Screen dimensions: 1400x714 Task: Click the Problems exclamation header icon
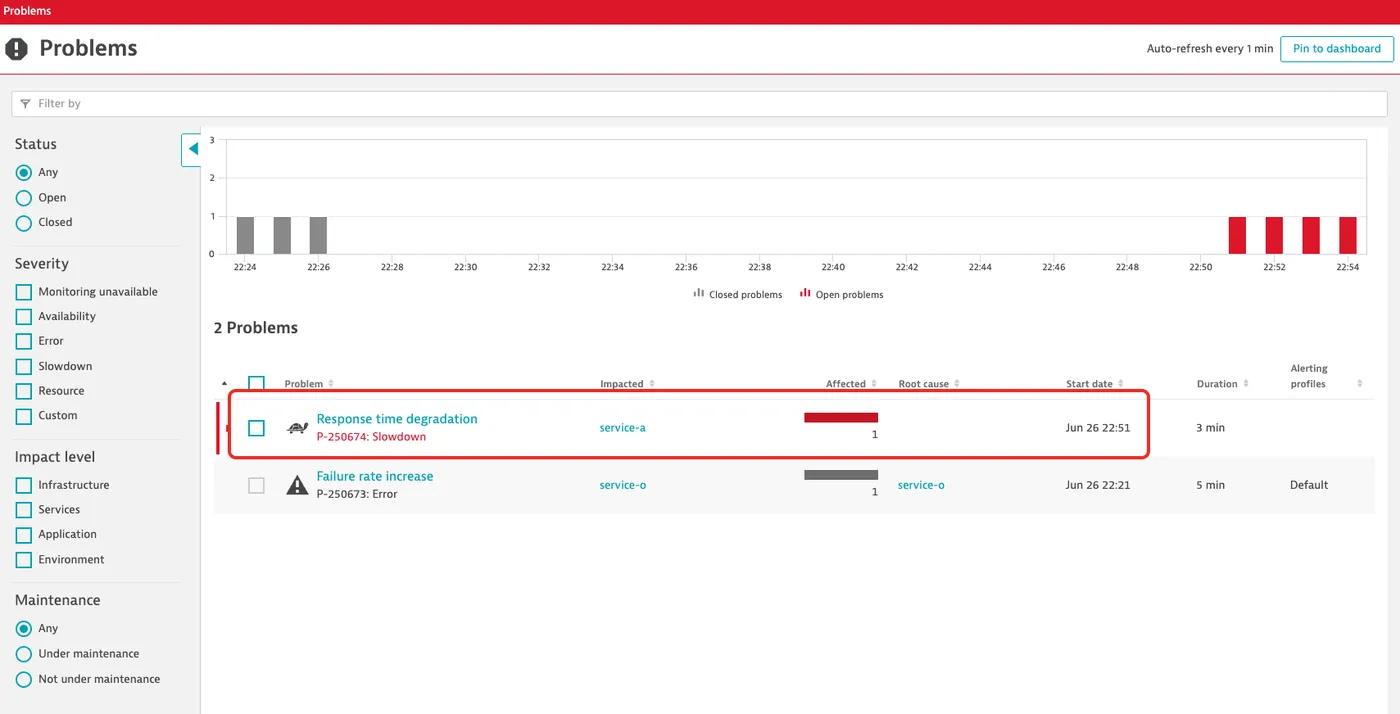17,48
